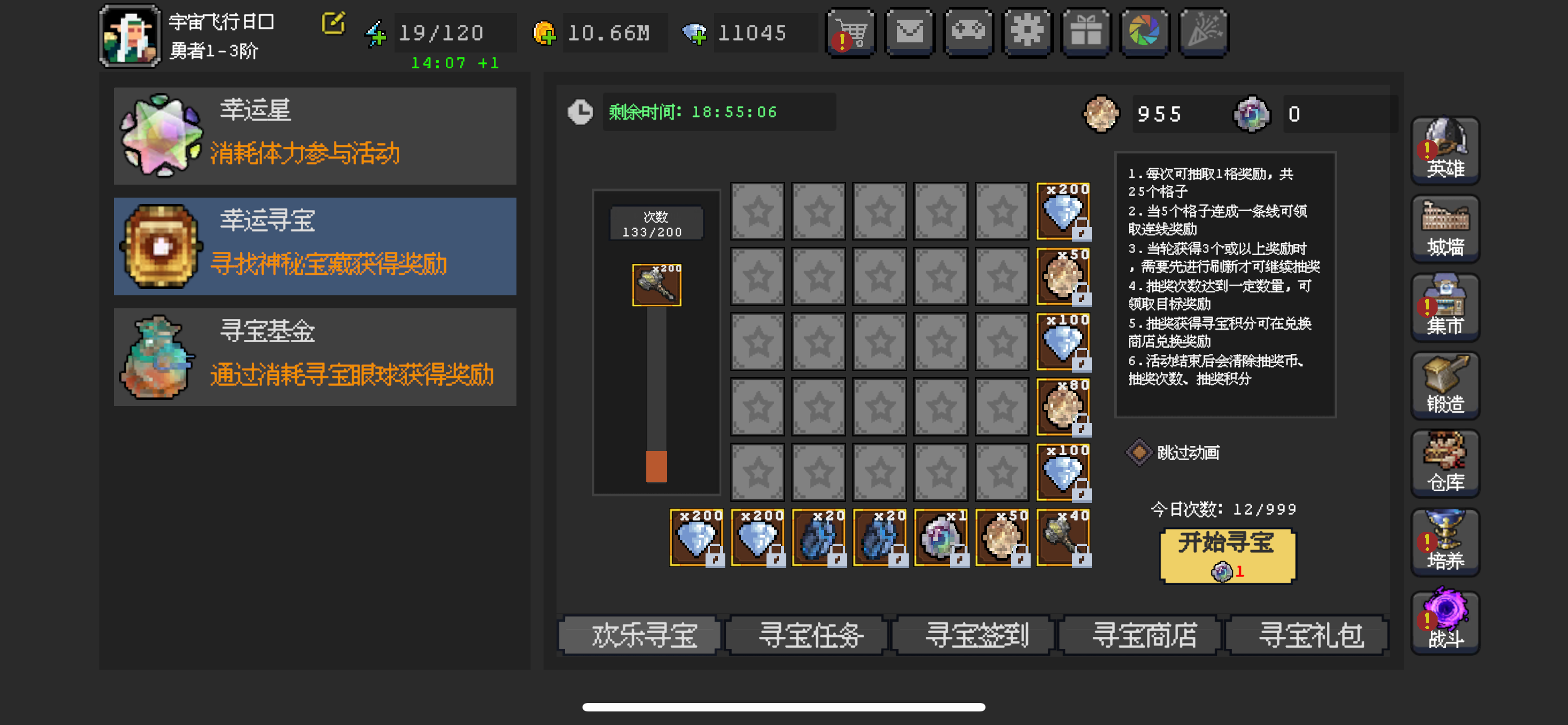Select the 寻宝基金 fund entry
This screenshot has height=725, width=1568.
315,357
